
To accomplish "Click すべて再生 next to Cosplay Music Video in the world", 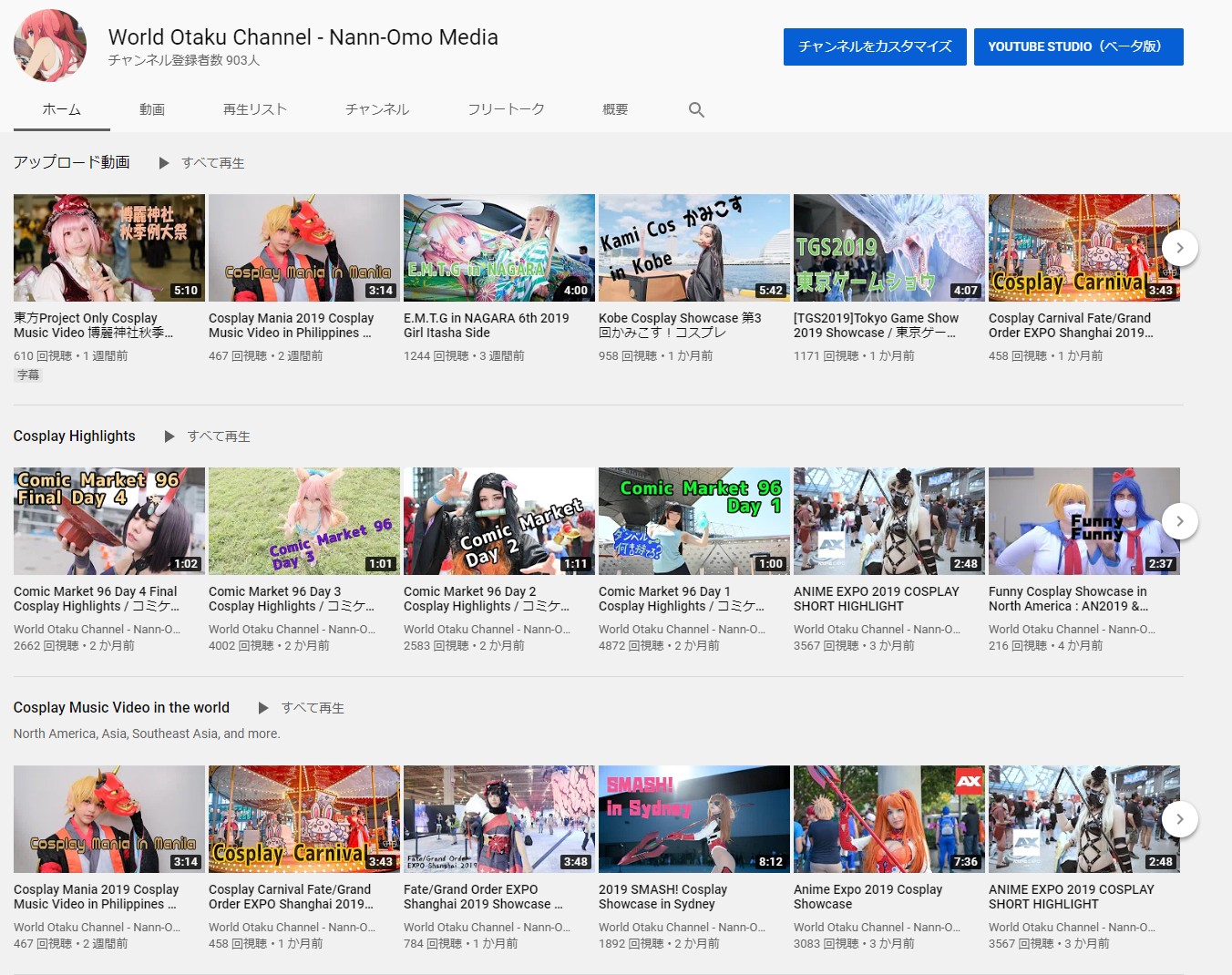I will tap(313, 708).
